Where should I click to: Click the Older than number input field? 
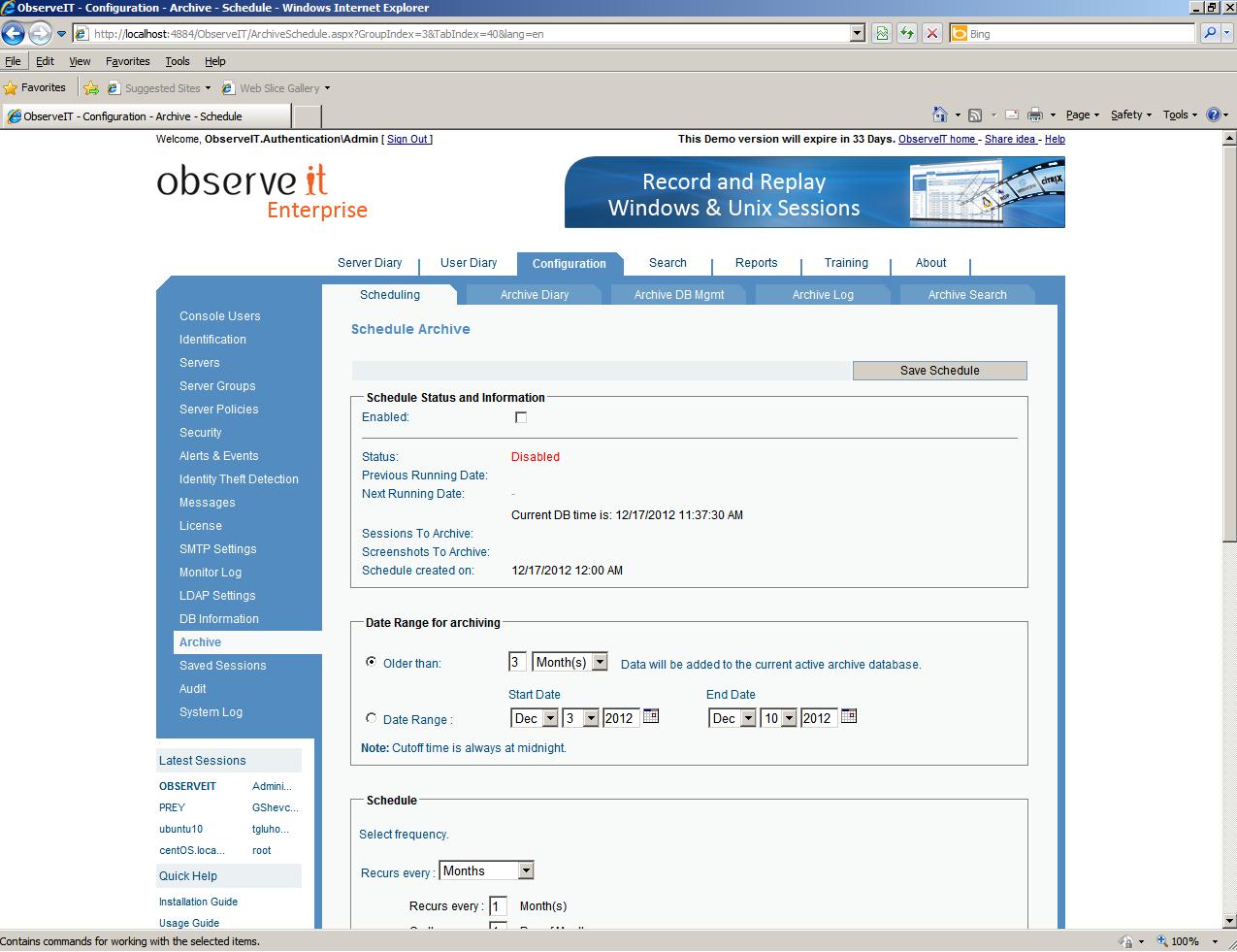[517, 662]
